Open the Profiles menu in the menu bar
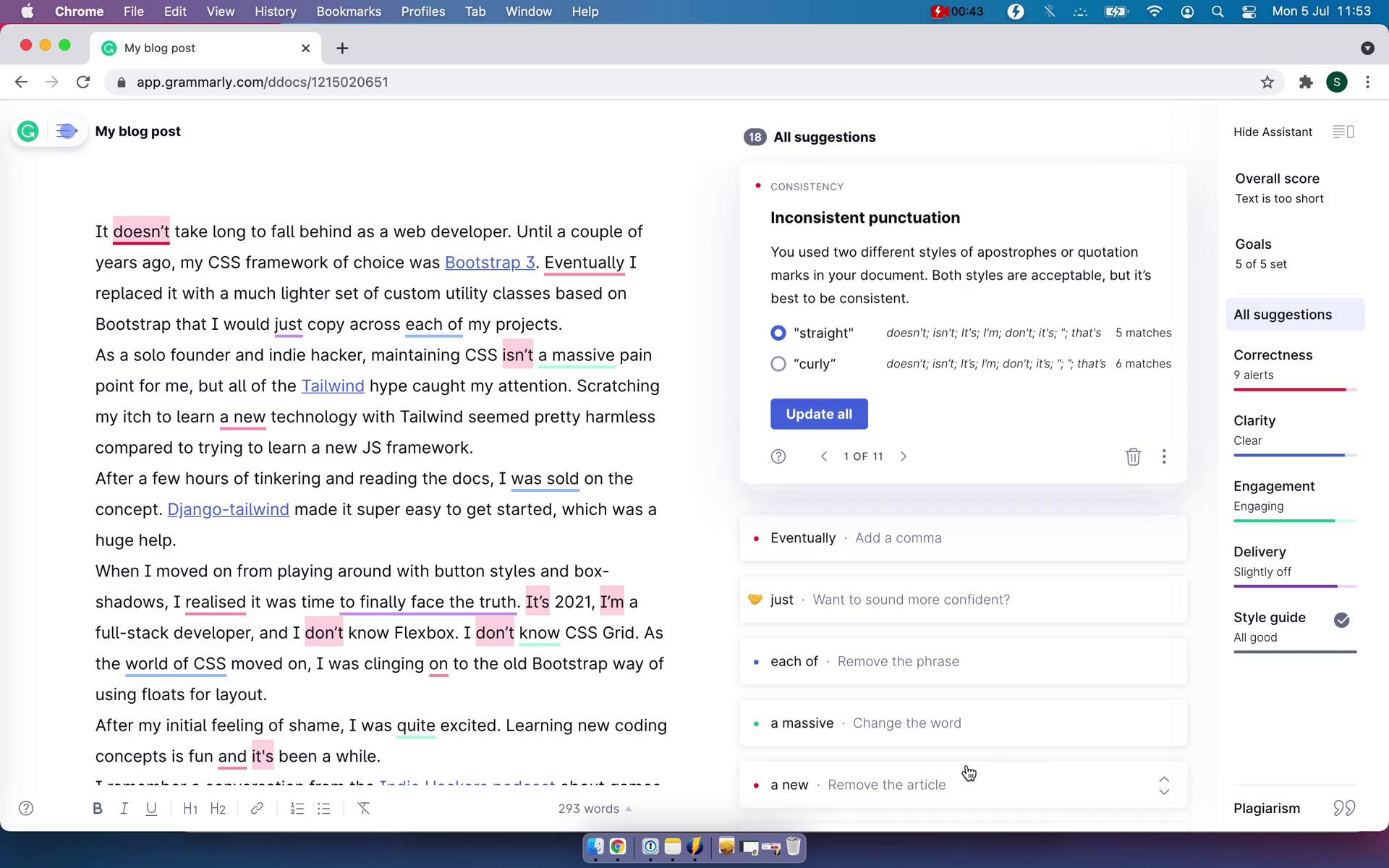1389x868 pixels. [x=423, y=12]
